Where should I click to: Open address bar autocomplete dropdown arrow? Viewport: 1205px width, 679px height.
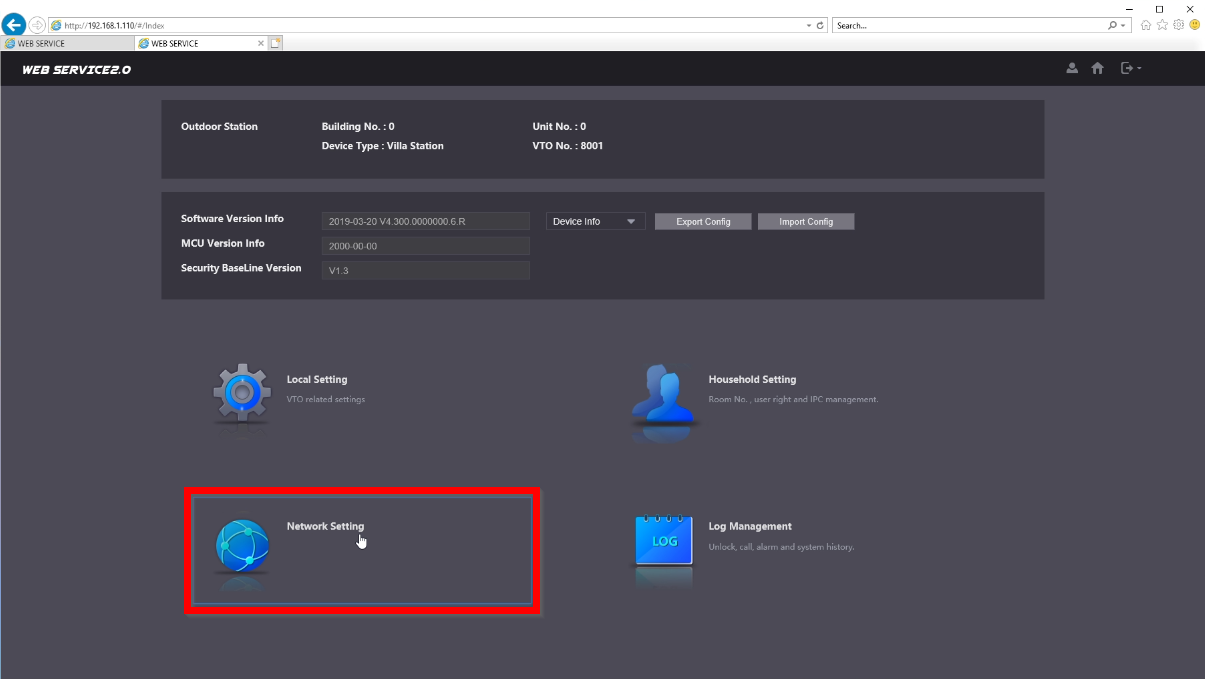[809, 25]
